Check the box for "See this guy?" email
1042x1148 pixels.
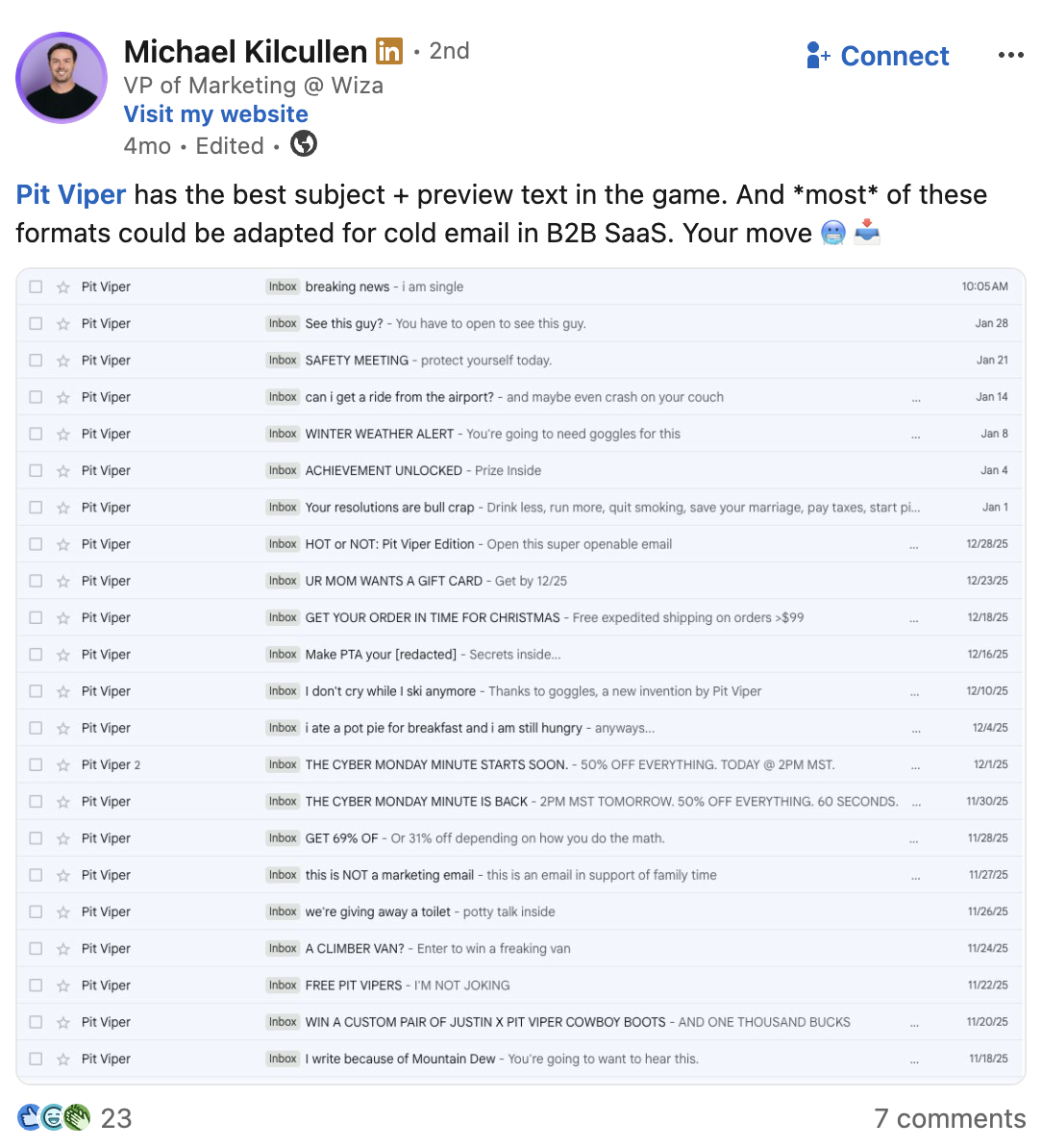36,324
